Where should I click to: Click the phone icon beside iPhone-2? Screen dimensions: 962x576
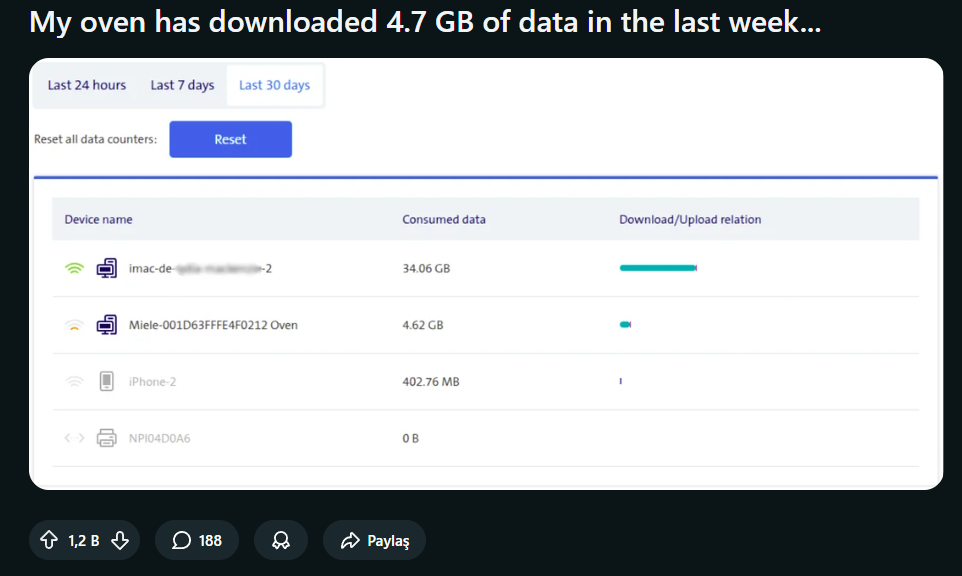106,381
